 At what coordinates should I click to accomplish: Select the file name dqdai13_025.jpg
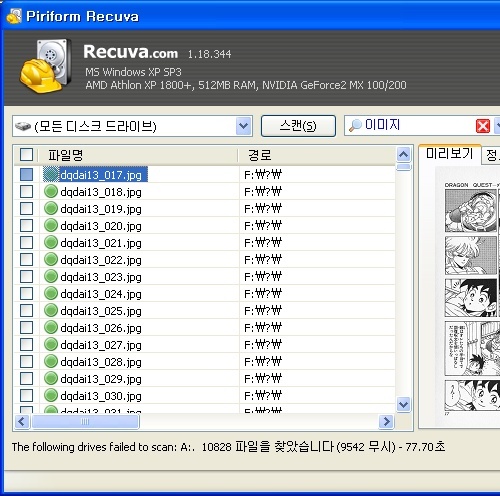point(101,311)
